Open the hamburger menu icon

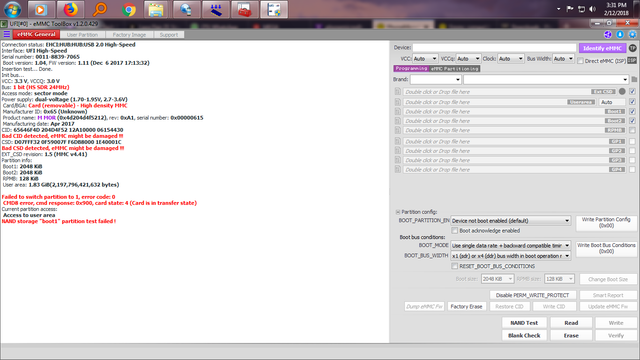7,34
